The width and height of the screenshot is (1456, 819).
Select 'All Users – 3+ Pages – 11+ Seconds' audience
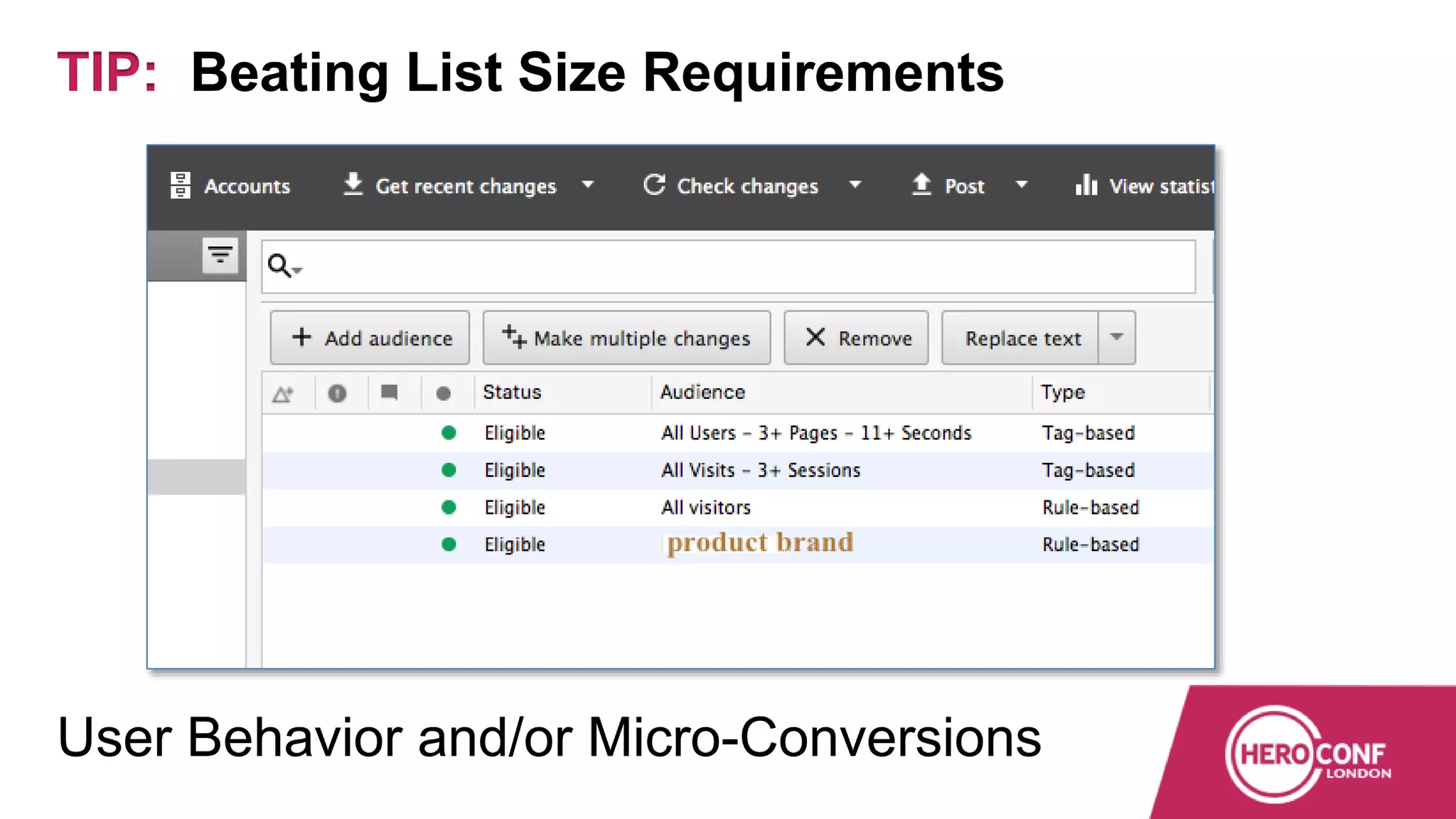pyautogui.click(x=816, y=433)
